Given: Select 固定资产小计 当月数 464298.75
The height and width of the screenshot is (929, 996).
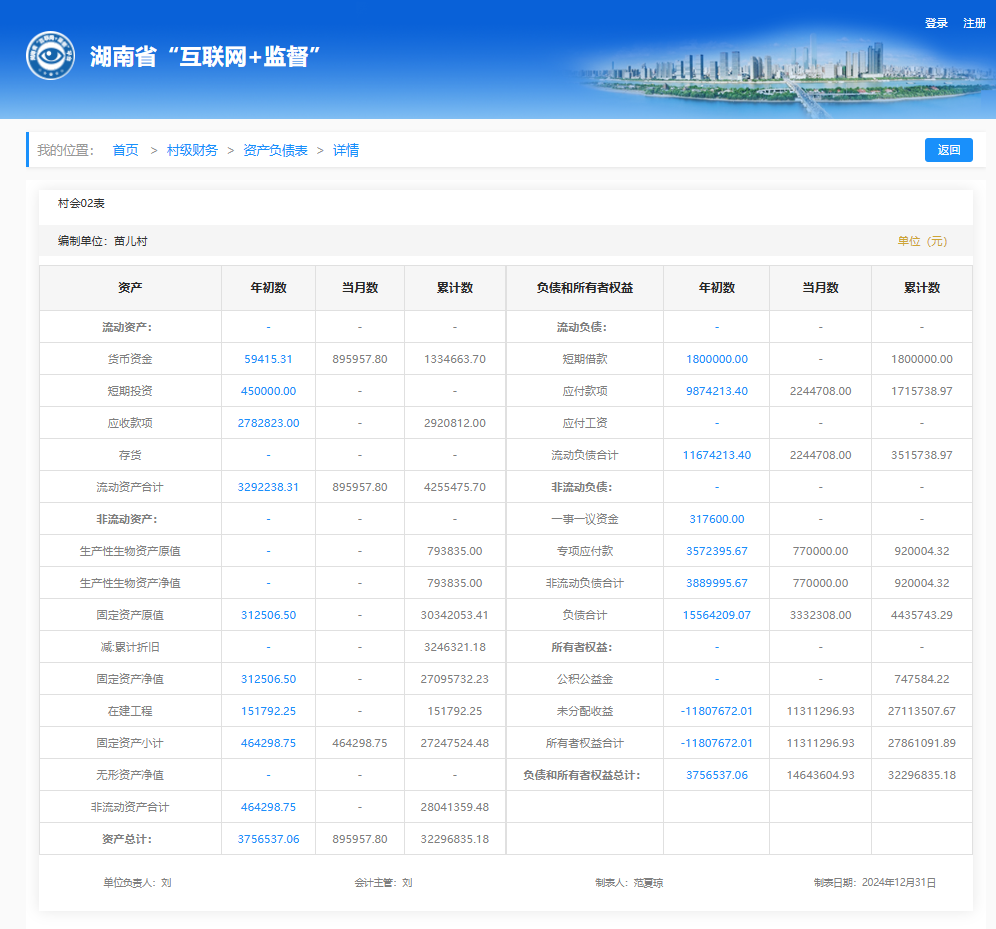Looking at the screenshot, I should 360,743.
